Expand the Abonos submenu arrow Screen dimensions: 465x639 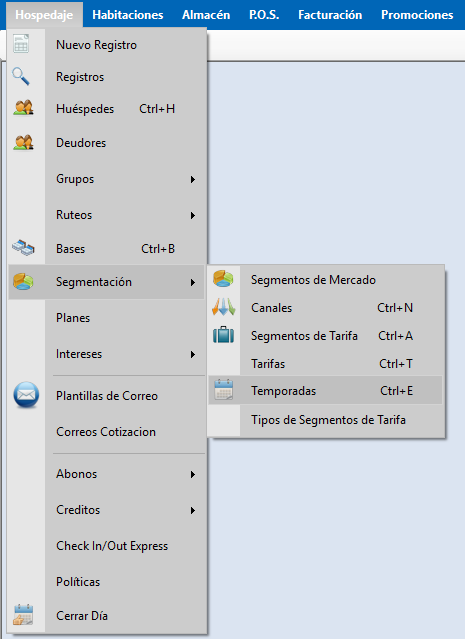[193, 474]
